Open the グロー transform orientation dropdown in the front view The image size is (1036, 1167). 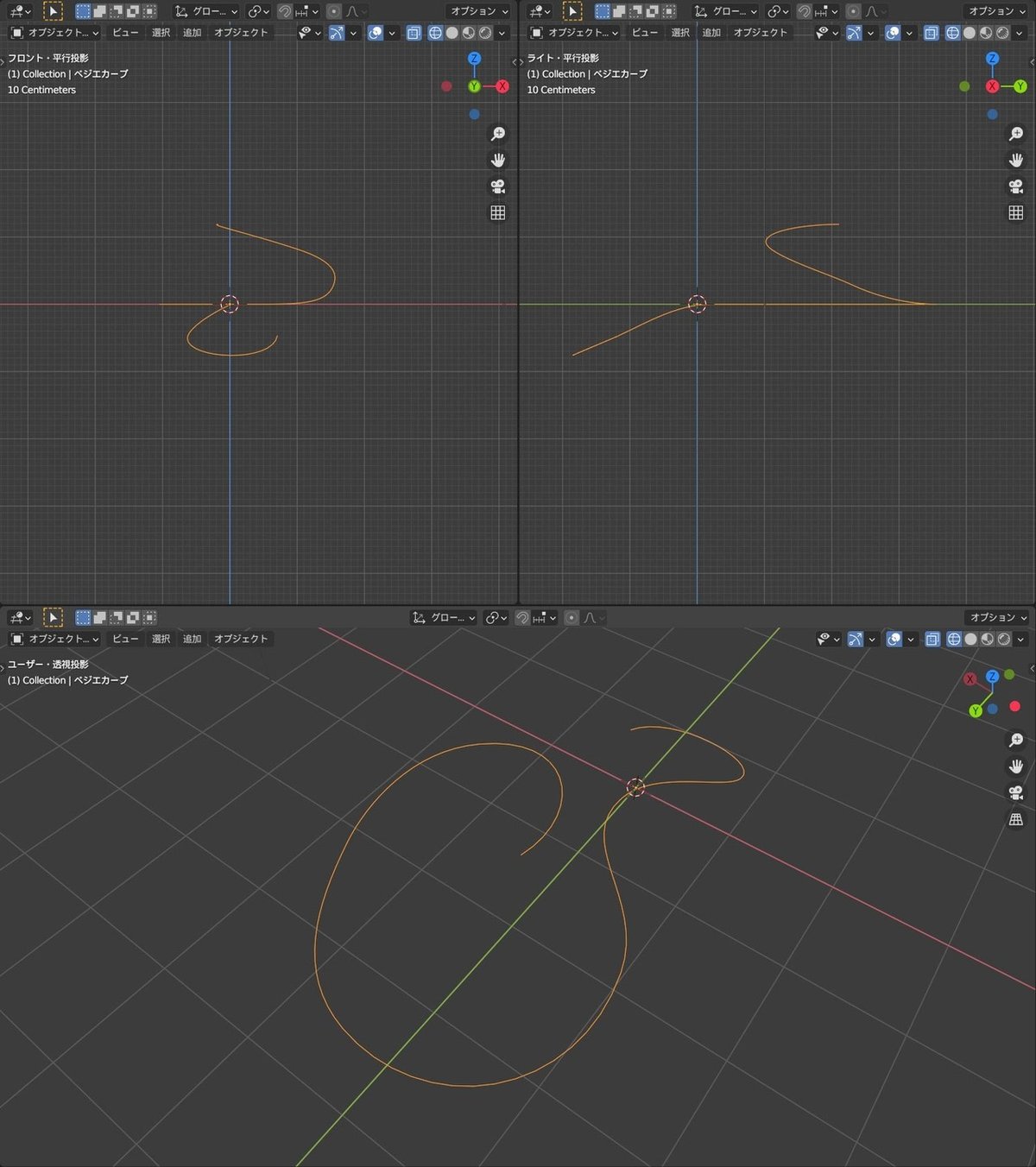[x=206, y=11]
